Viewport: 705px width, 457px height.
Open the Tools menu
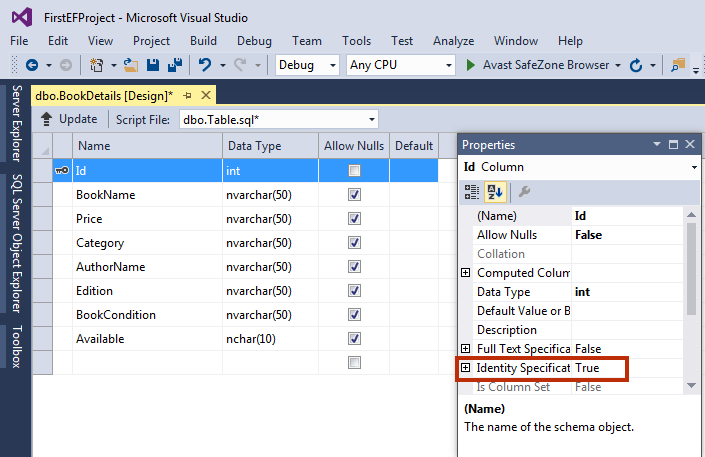coord(357,41)
